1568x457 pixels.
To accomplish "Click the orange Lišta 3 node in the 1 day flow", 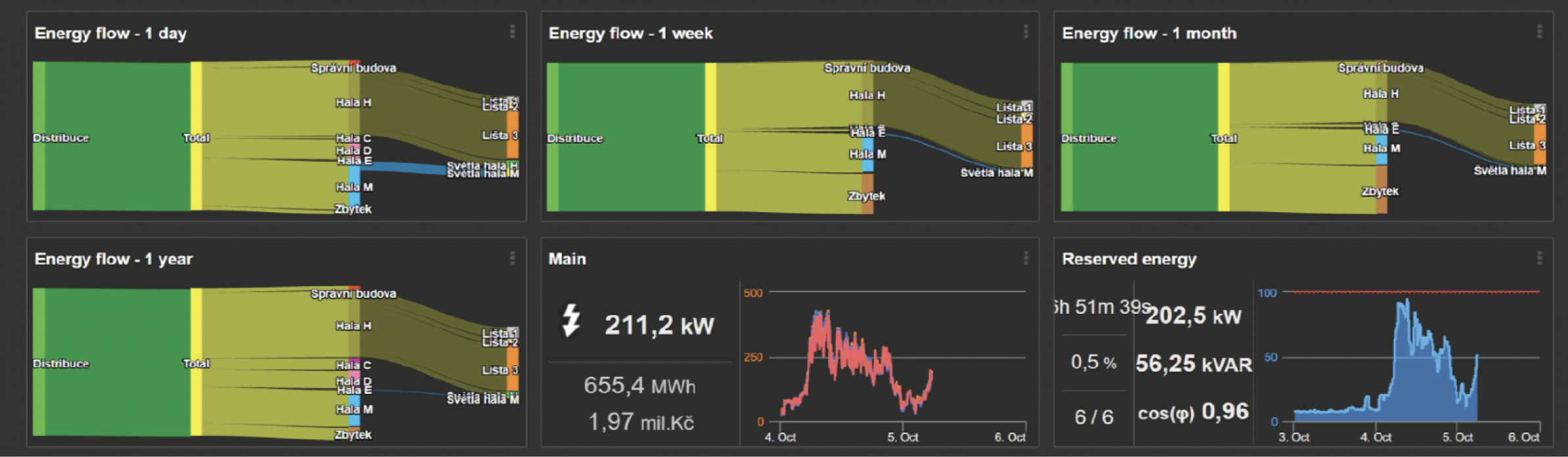I will click(513, 135).
